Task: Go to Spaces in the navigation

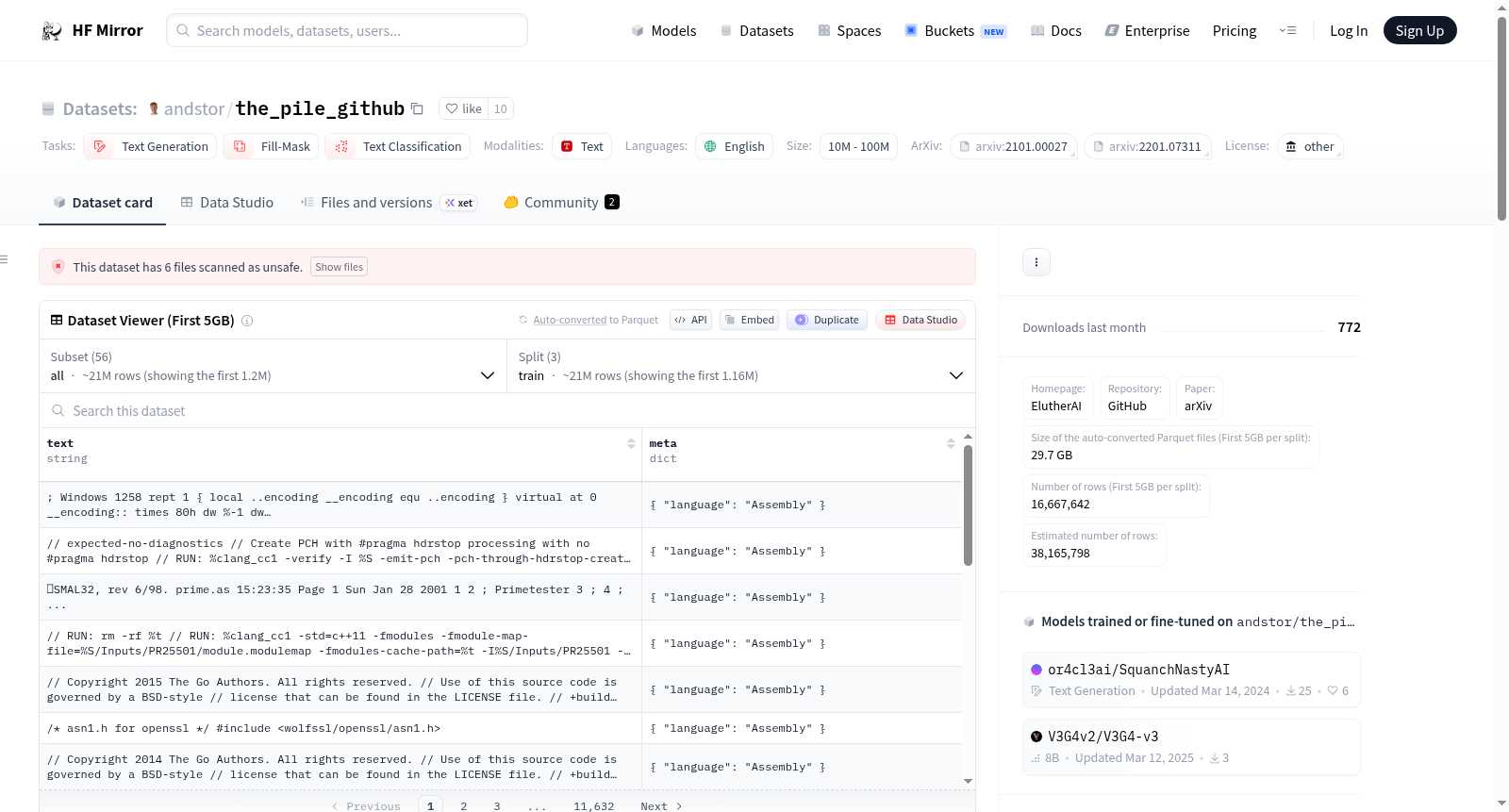Action: coord(849,31)
